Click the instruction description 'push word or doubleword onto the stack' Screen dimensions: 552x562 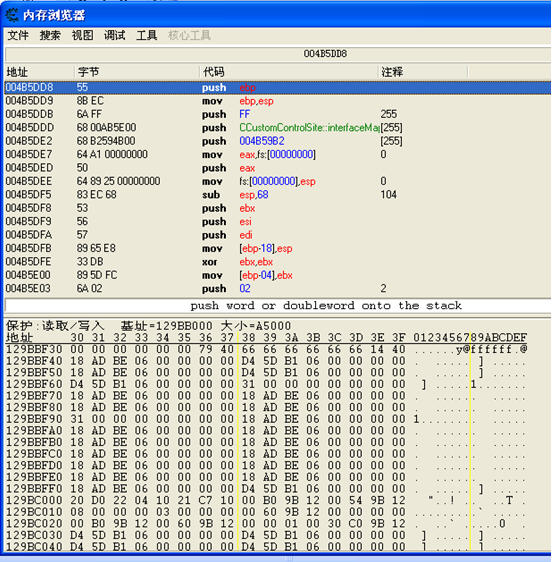[326, 306]
